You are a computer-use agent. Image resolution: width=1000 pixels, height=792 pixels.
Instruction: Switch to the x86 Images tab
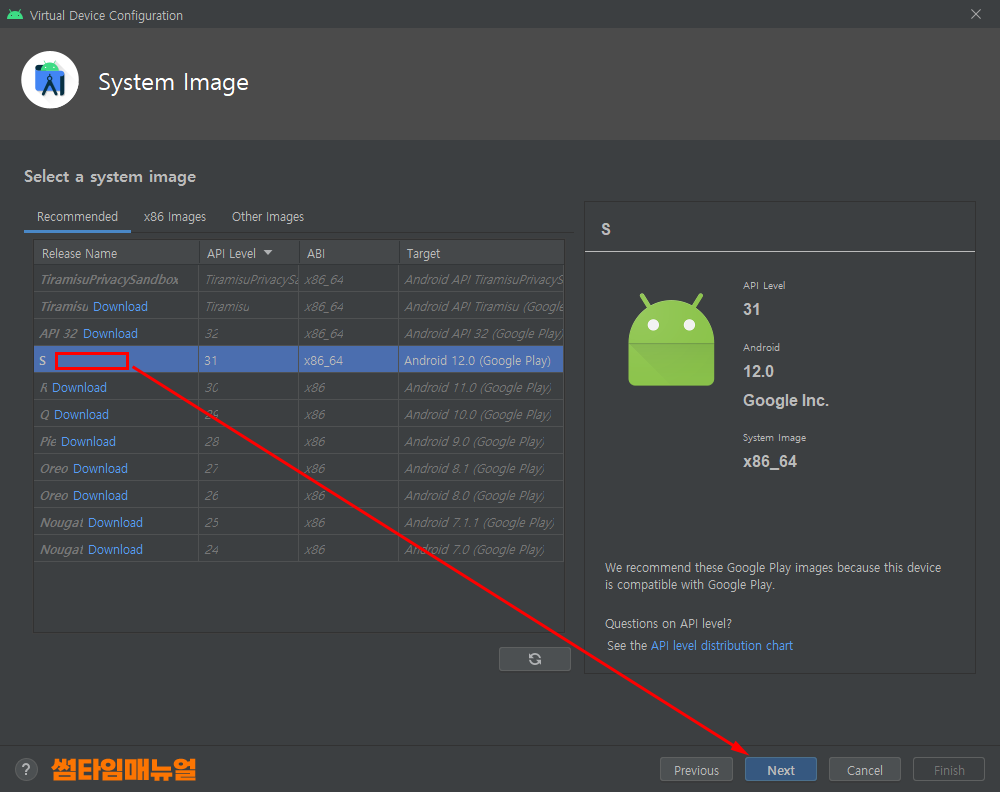click(x=175, y=217)
